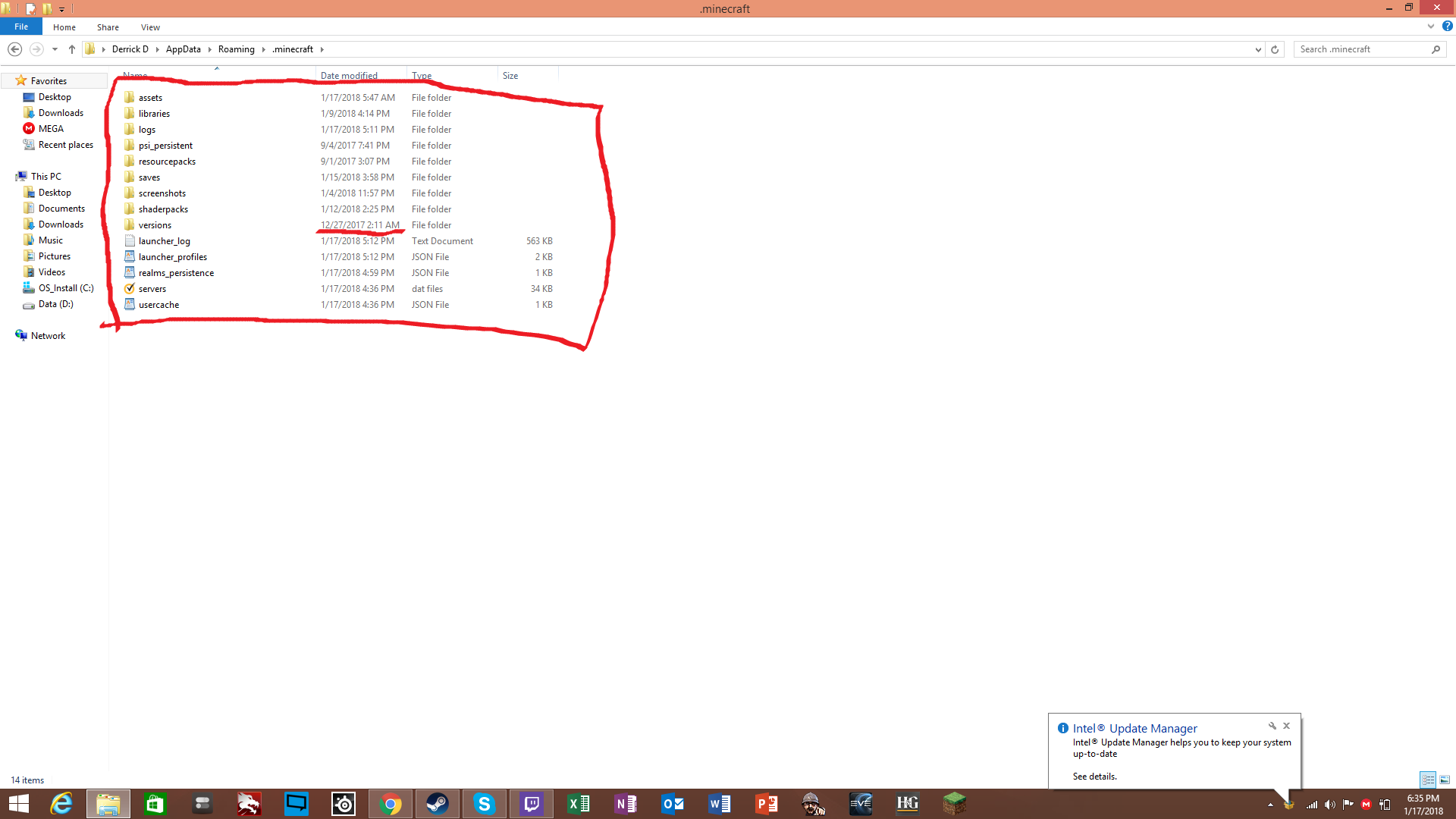The height and width of the screenshot is (819, 1456).
Task: Open Explorer Help question mark
Action: 1447,27
